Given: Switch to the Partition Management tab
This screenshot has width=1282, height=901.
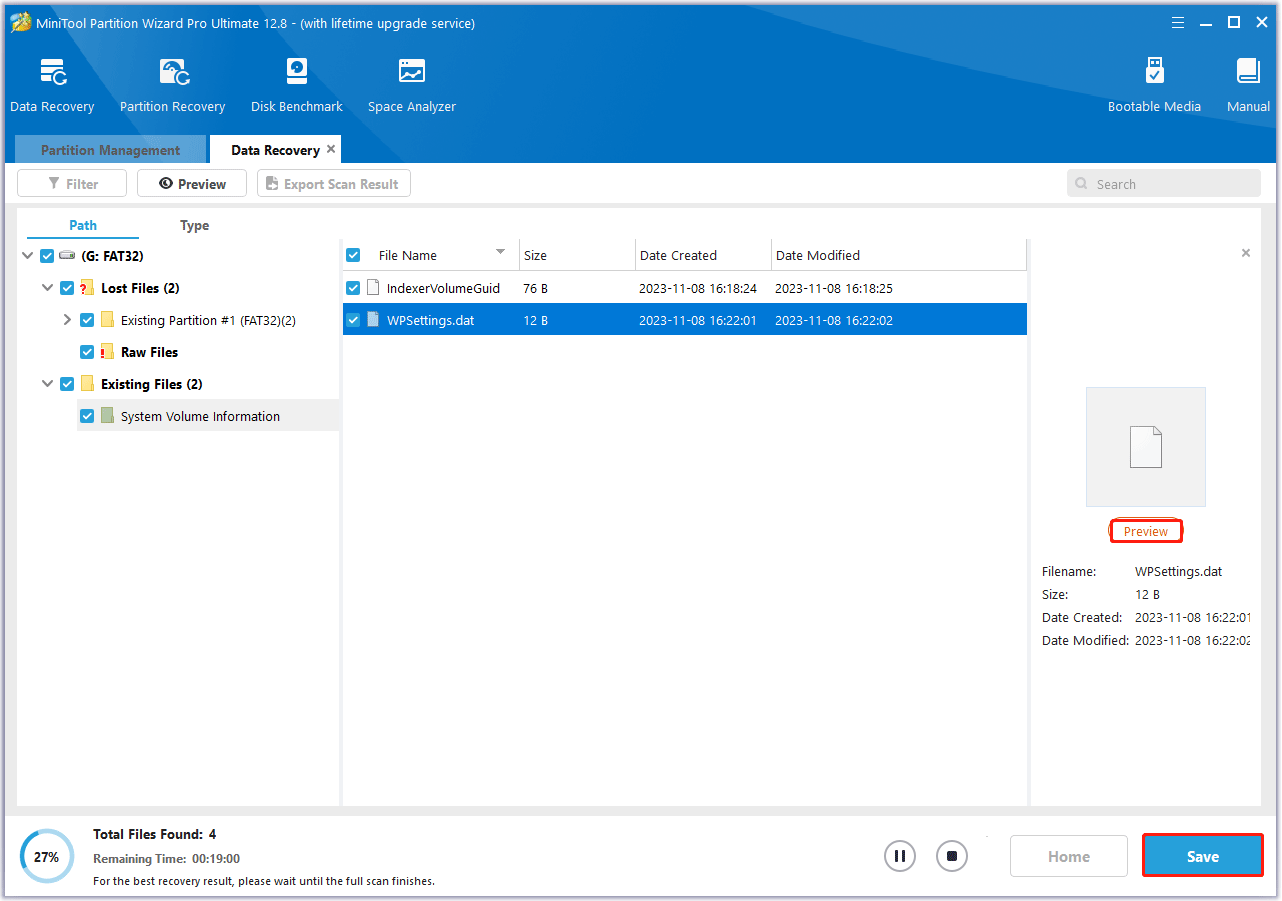Looking at the screenshot, I should click(110, 150).
